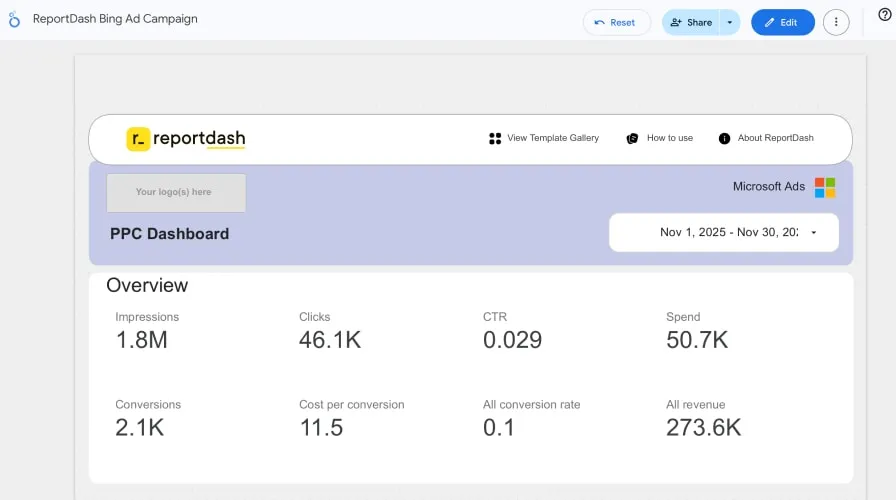Click the reportdash logo

tap(186, 139)
